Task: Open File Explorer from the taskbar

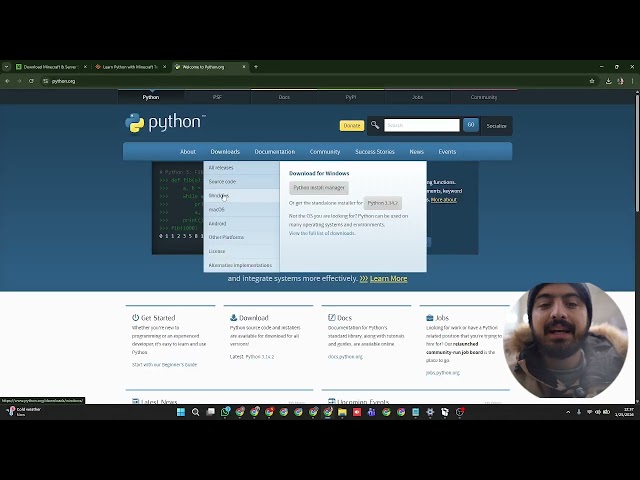Action: pos(342,412)
